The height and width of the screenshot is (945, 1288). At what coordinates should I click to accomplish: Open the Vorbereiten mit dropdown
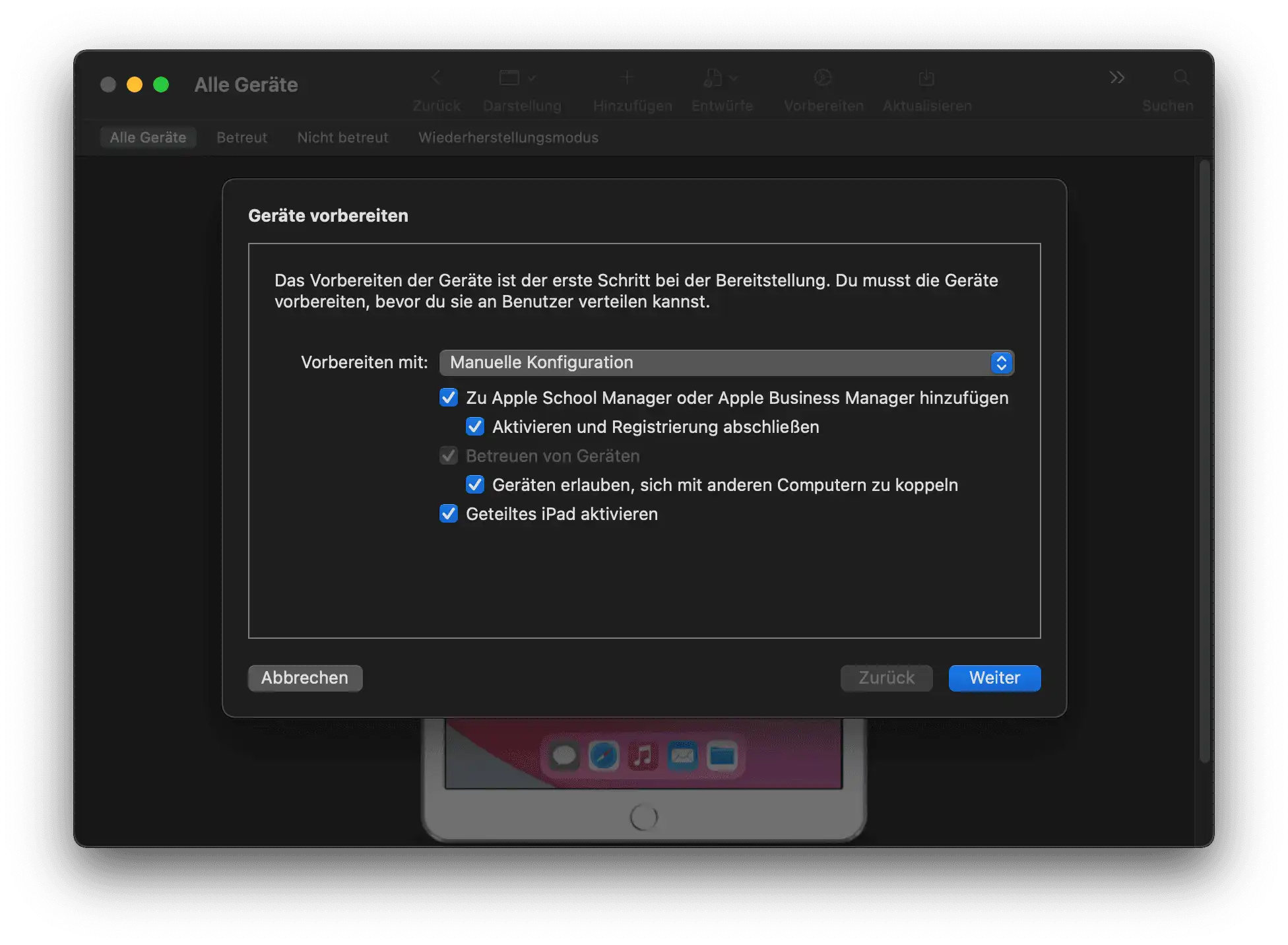pyautogui.click(x=726, y=362)
